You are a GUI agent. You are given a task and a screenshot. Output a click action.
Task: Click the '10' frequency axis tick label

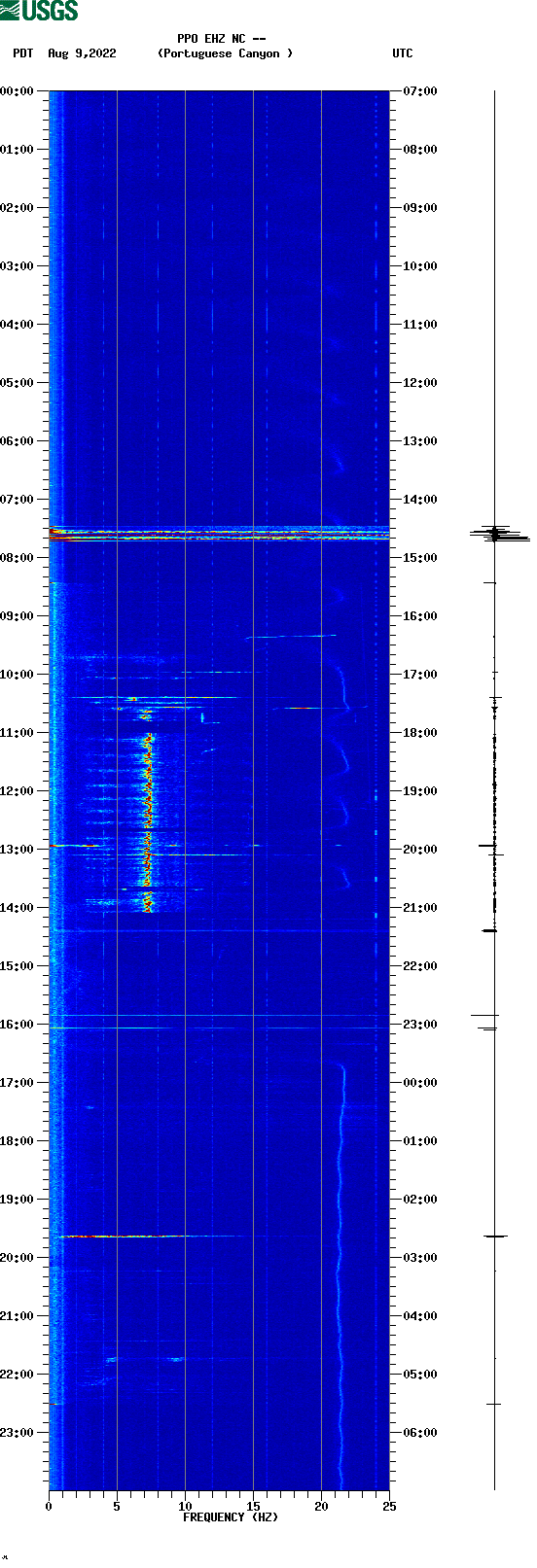click(x=185, y=1507)
